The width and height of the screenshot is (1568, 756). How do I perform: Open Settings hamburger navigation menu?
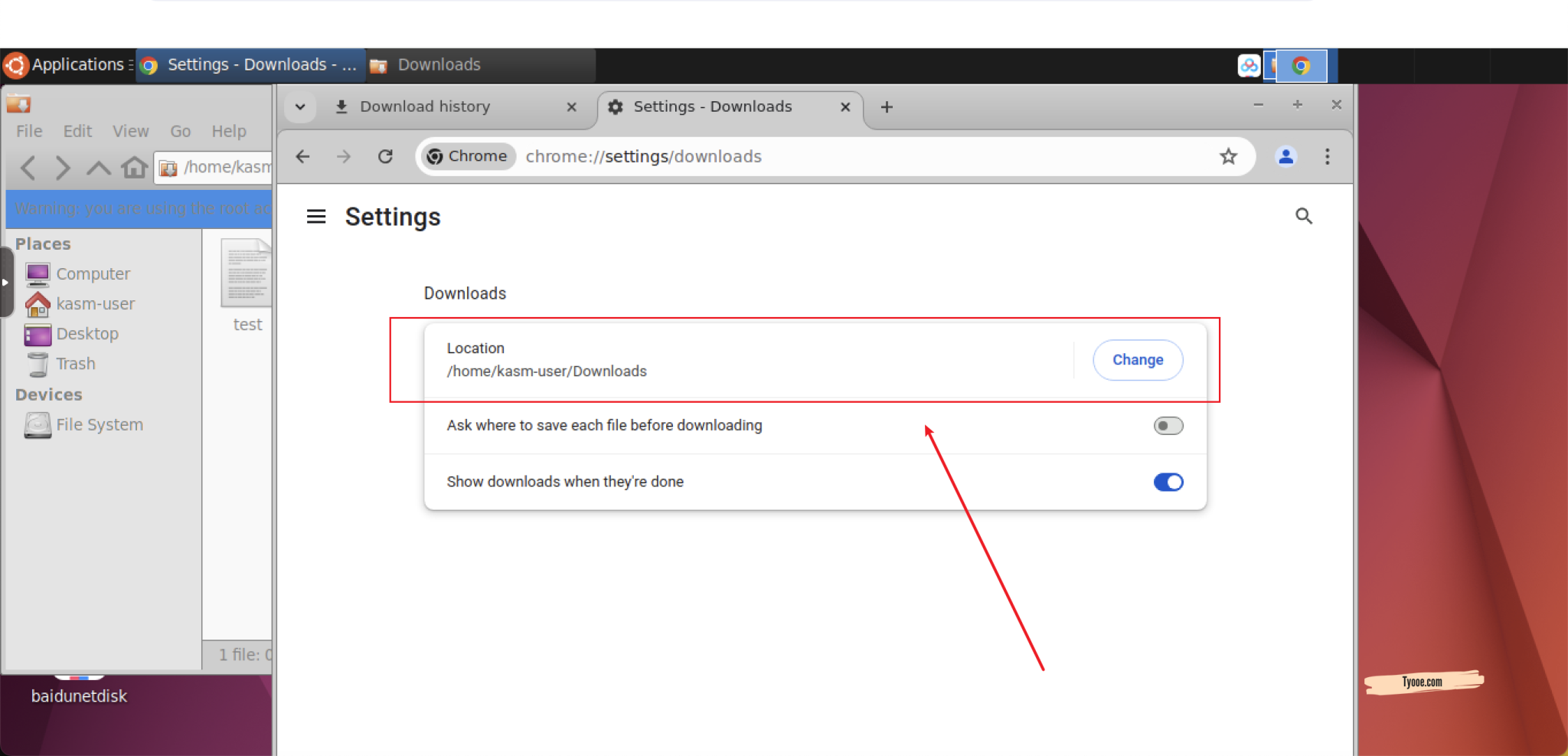tap(316, 217)
